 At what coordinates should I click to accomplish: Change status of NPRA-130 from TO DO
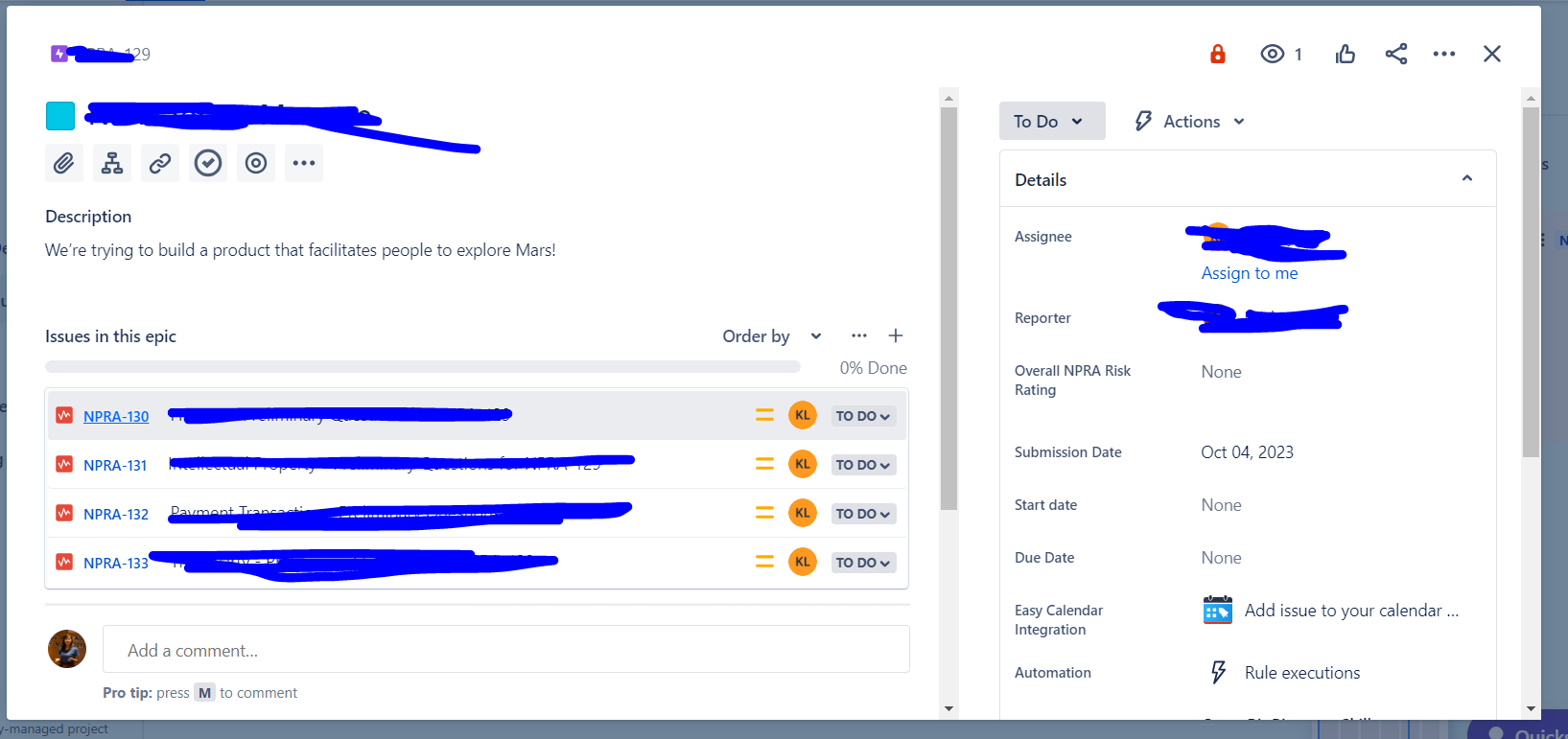click(863, 416)
